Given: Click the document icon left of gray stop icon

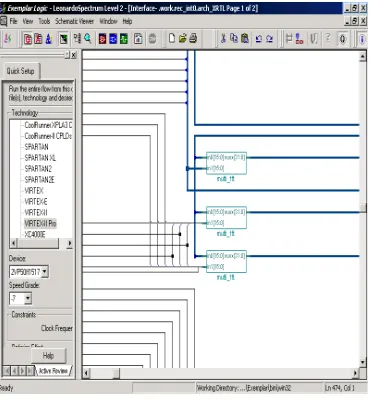Looking at the screenshot, I should pos(138,39).
